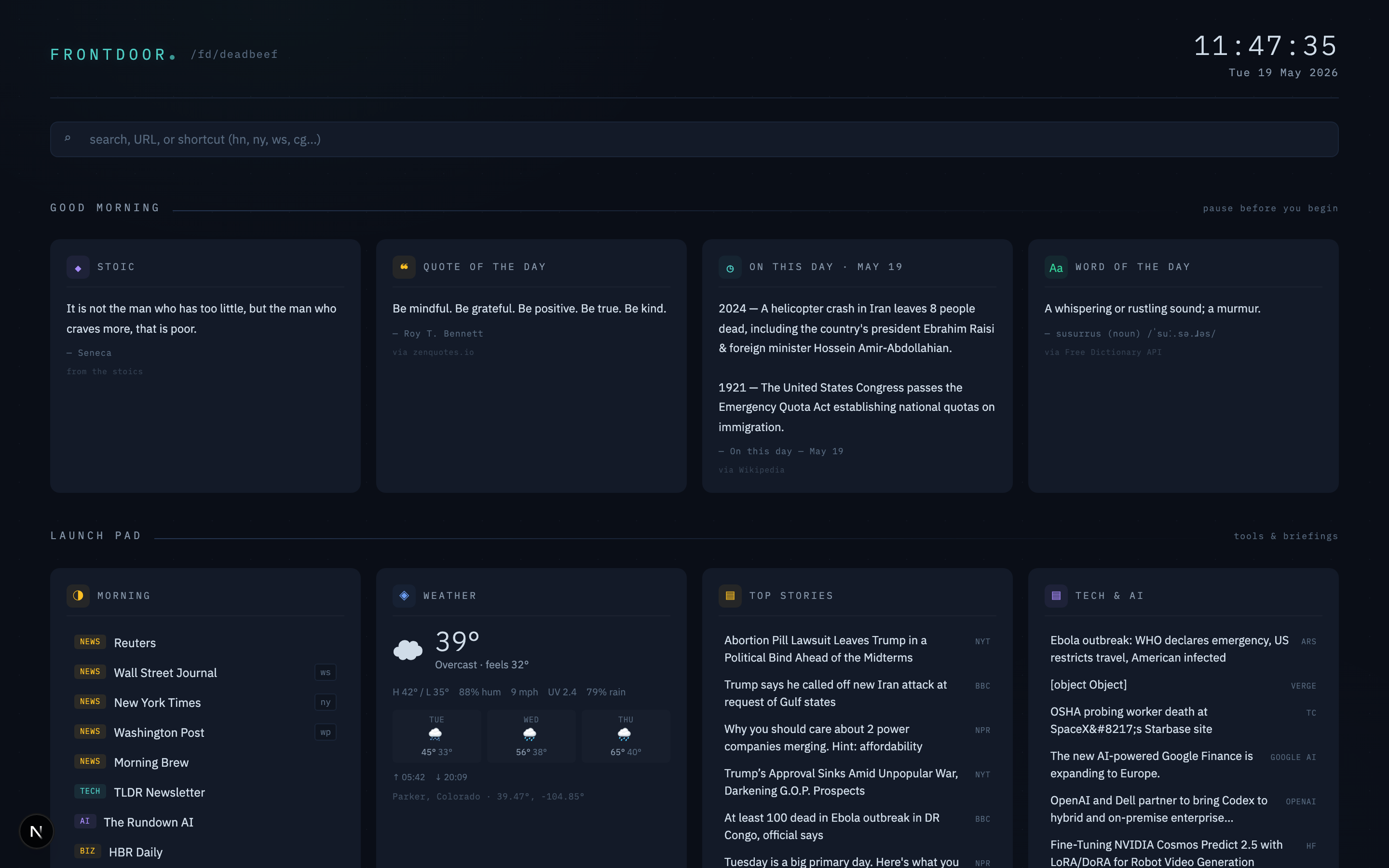Screen dimensions: 1389x868
Task: Open AI-powered Google Finance story
Action: tap(1183, 765)
